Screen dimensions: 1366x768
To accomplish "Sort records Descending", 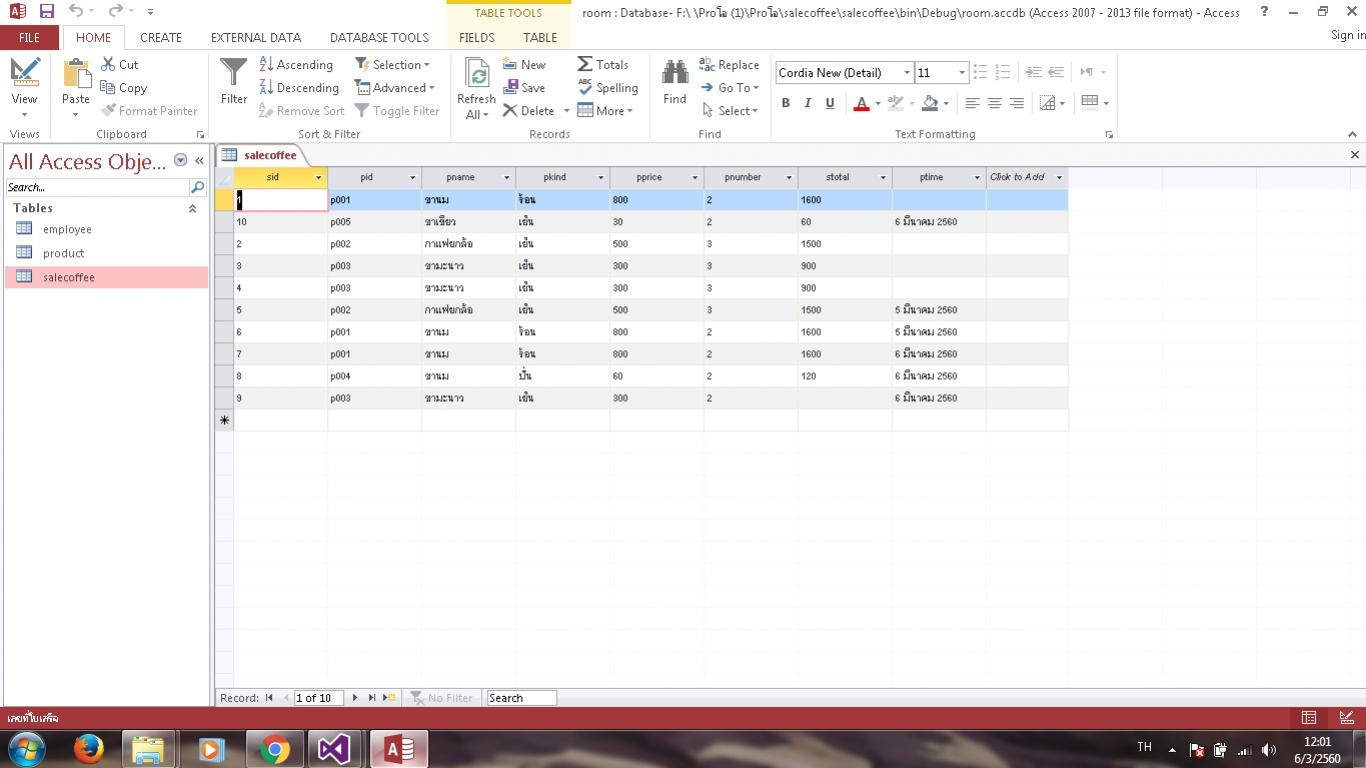I will [x=299, y=88].
